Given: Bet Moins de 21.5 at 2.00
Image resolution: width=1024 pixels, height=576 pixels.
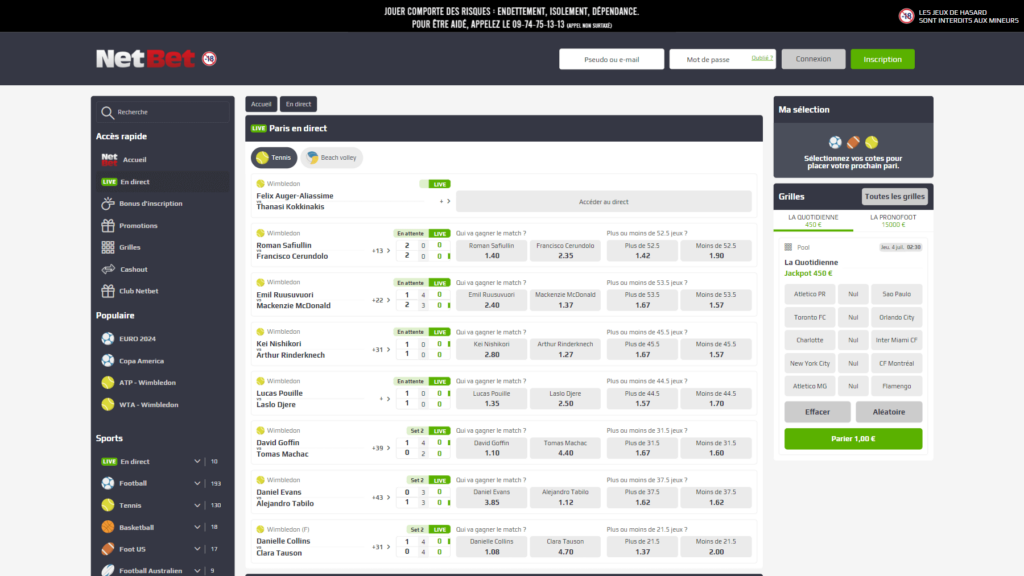Looking at the screenshot, I should tap(716, 547).
